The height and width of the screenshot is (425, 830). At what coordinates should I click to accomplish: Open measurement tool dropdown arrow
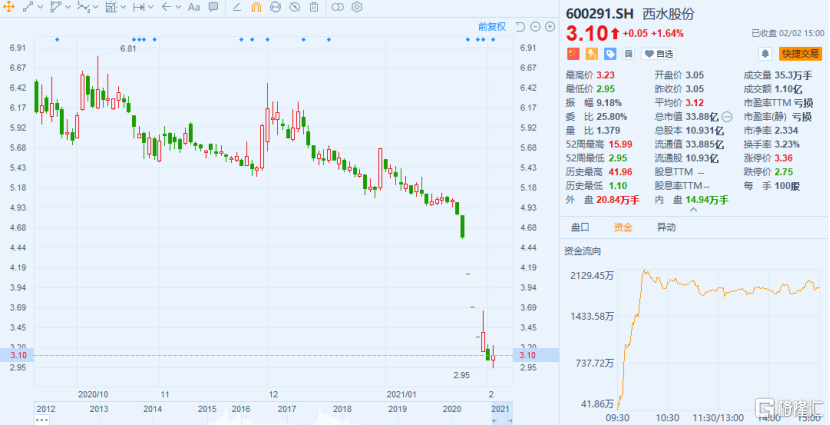tap(123, 7)
